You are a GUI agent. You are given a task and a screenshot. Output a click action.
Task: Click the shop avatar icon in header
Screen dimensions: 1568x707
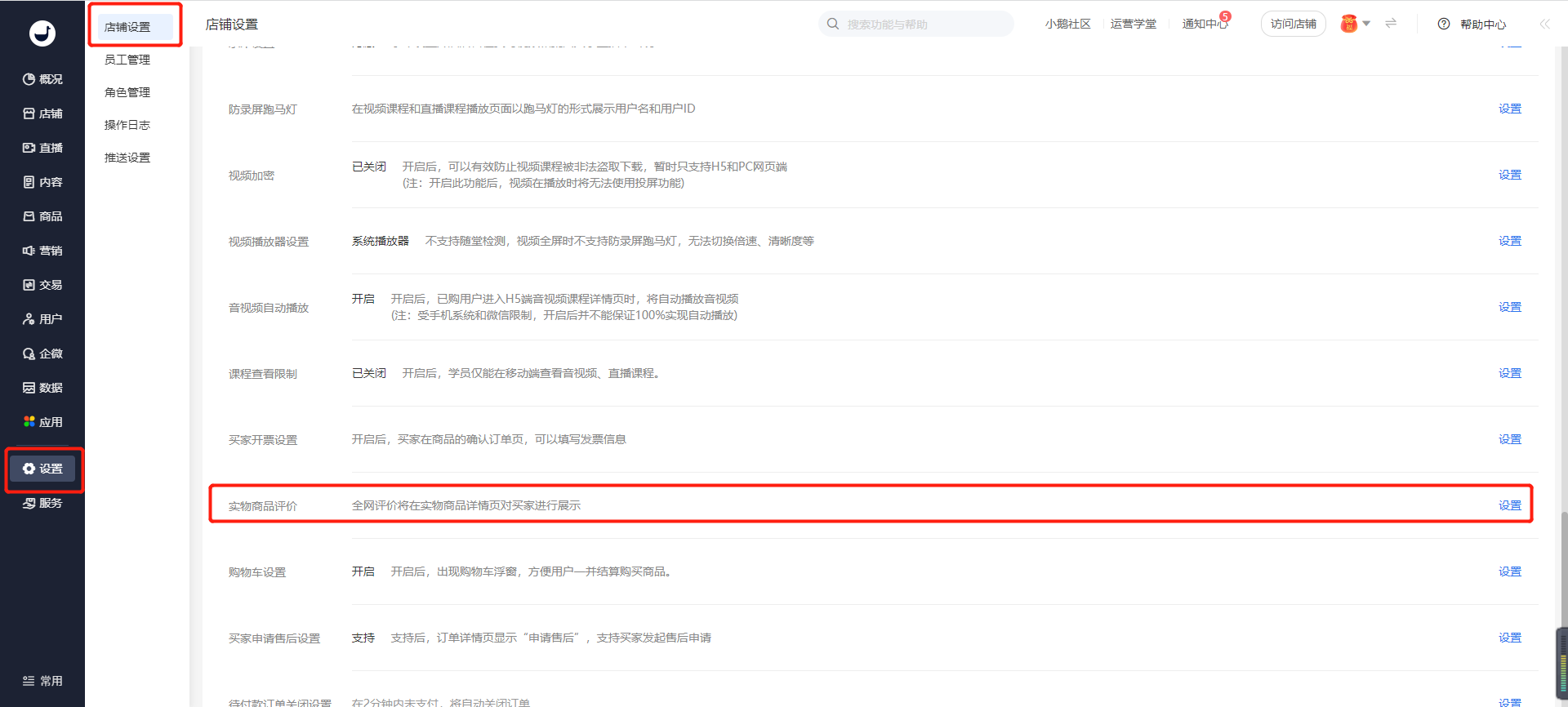pyautogui.click(x=1349, y=24)
